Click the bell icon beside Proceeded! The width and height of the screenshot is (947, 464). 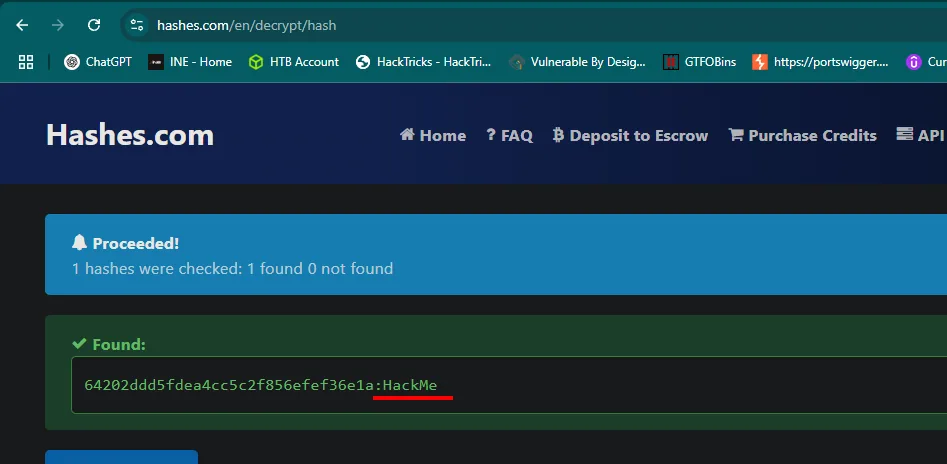coord(79,242)
